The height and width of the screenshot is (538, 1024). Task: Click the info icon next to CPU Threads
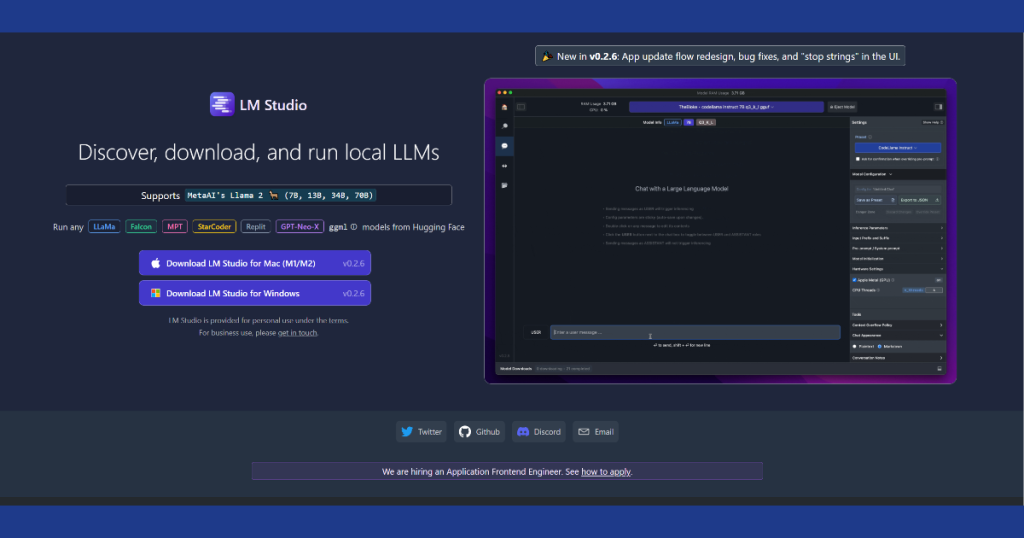pos(878,290)
